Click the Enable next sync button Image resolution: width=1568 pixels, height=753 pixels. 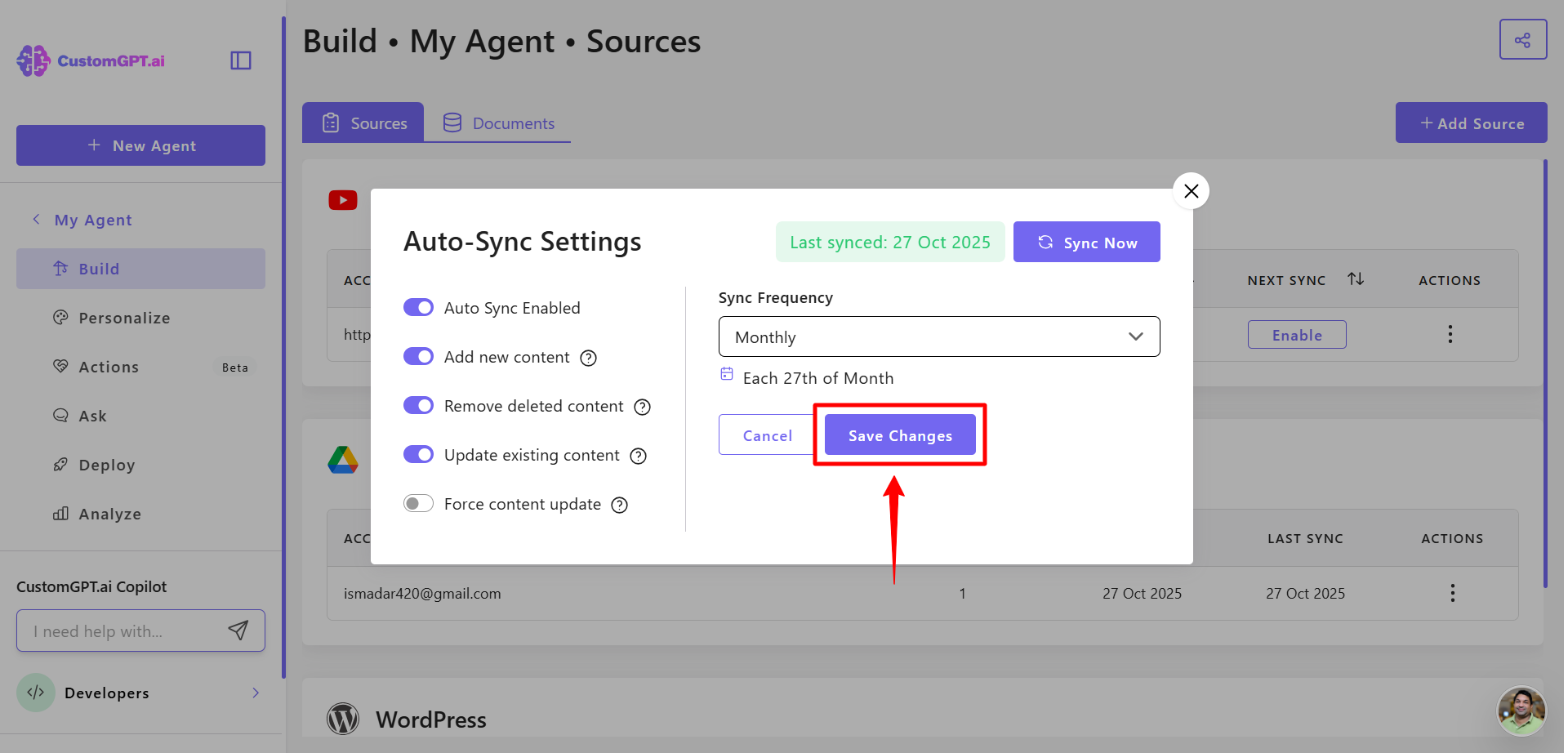[x=1297, y=334]
